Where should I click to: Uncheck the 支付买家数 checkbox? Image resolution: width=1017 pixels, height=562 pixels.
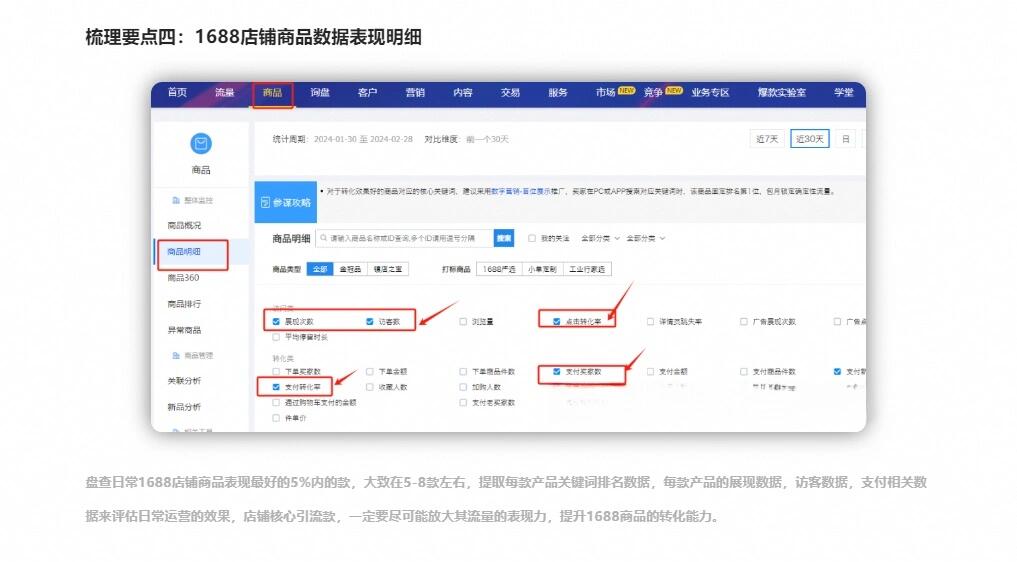[x=556, y=371]
